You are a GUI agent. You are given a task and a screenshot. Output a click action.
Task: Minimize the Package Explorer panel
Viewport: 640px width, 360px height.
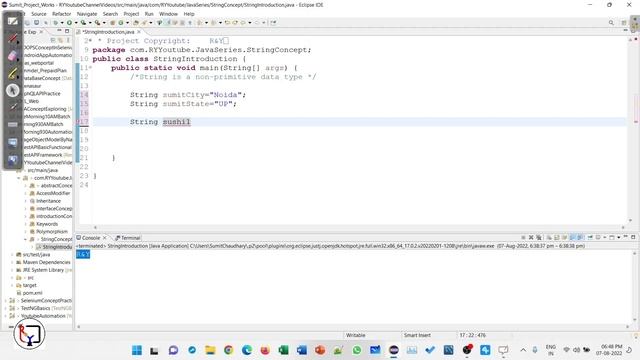click(59, 31)
